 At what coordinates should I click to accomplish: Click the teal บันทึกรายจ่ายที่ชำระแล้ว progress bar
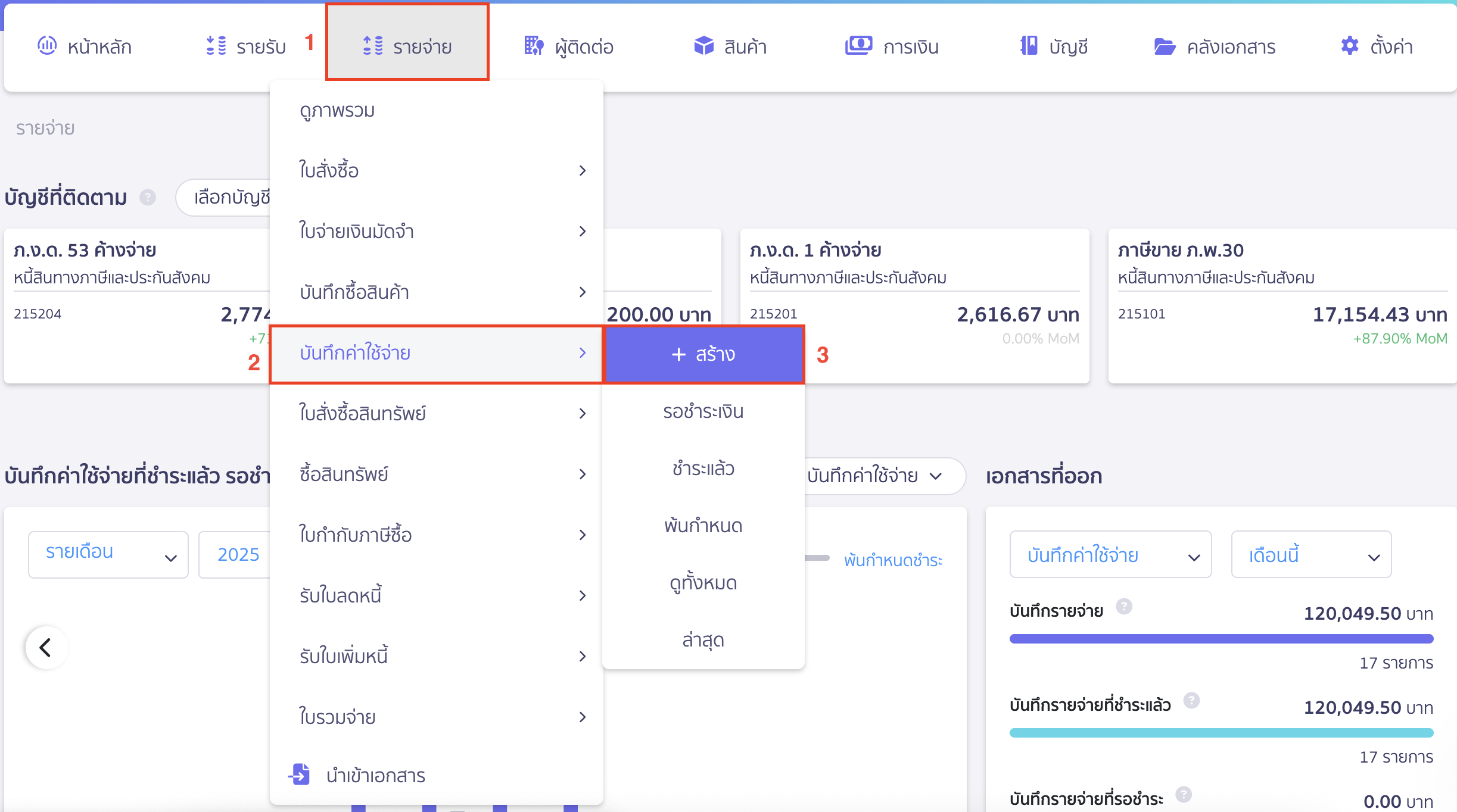tap(1221, 733)
